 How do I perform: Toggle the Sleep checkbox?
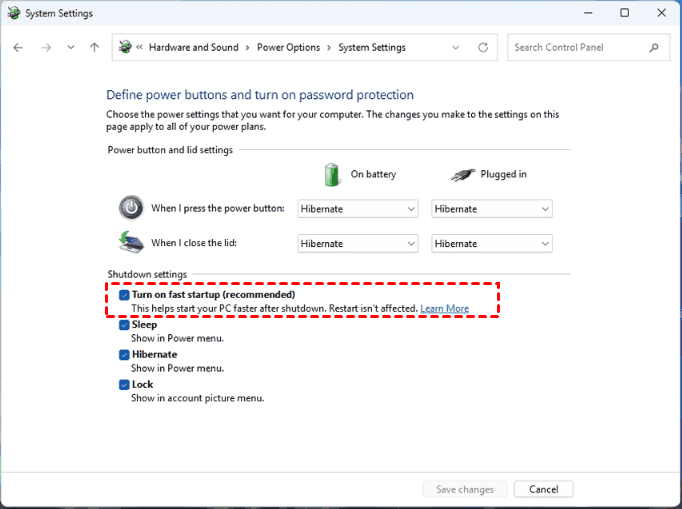pos(124,325)
